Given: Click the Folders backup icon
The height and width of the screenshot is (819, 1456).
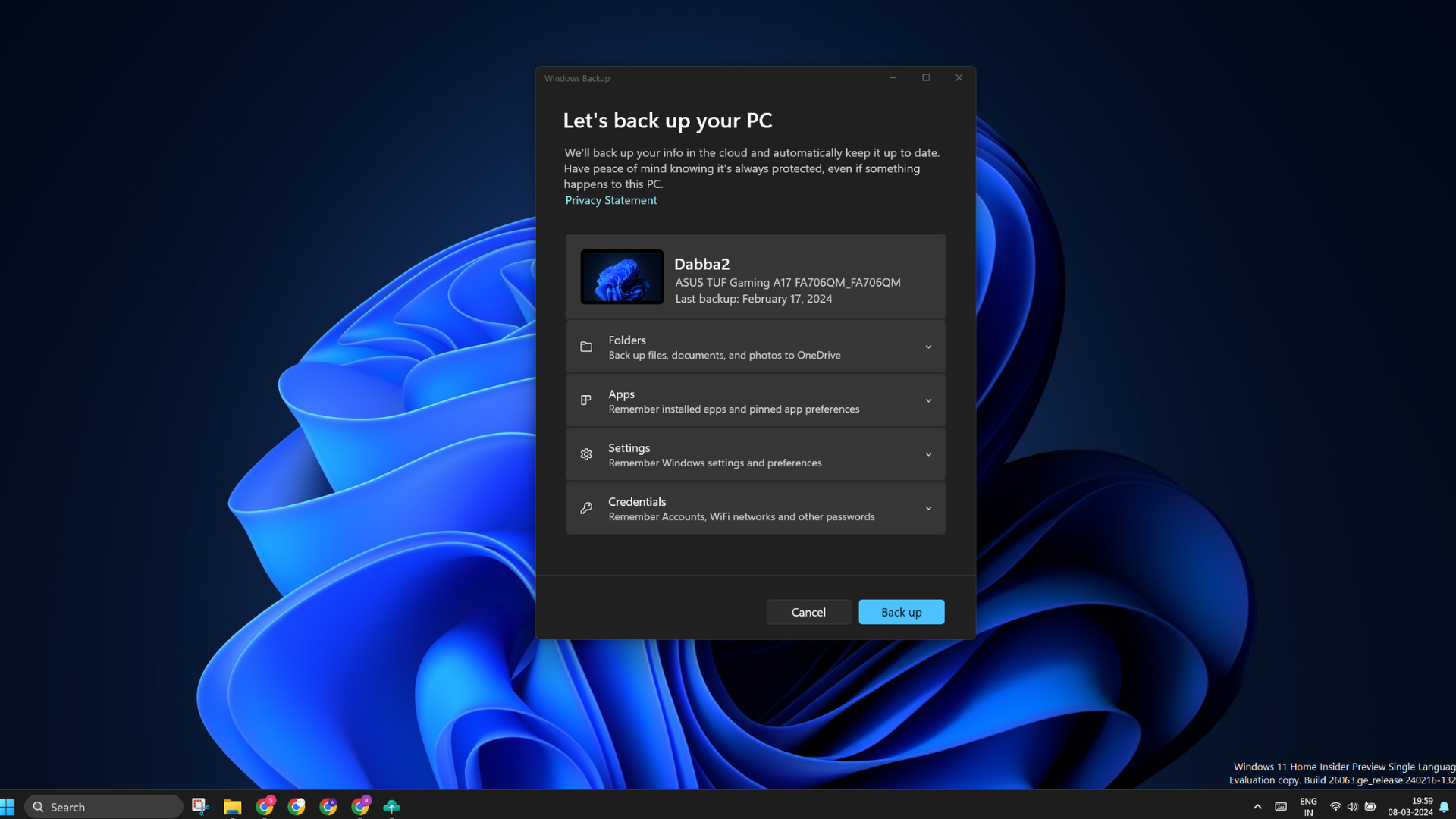Looking at the screenshot, I should [586, 346].
